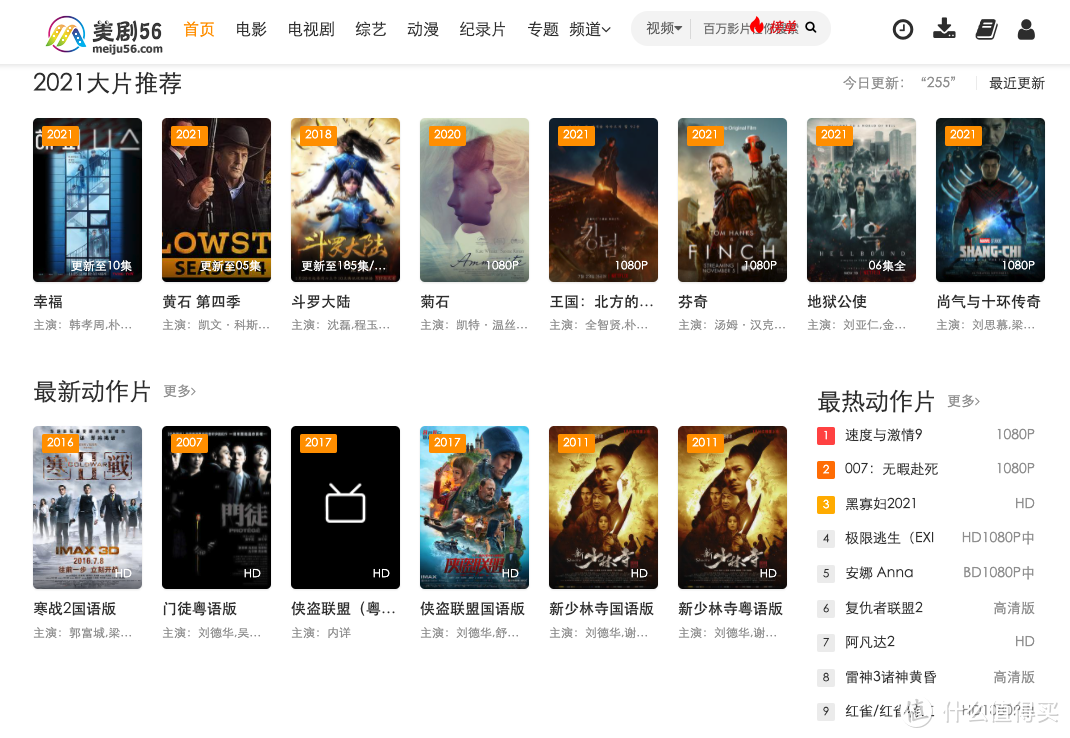Click the 新少林寺国语版 title link
This screenshot has height=738, width=1070.
(602, 608)
